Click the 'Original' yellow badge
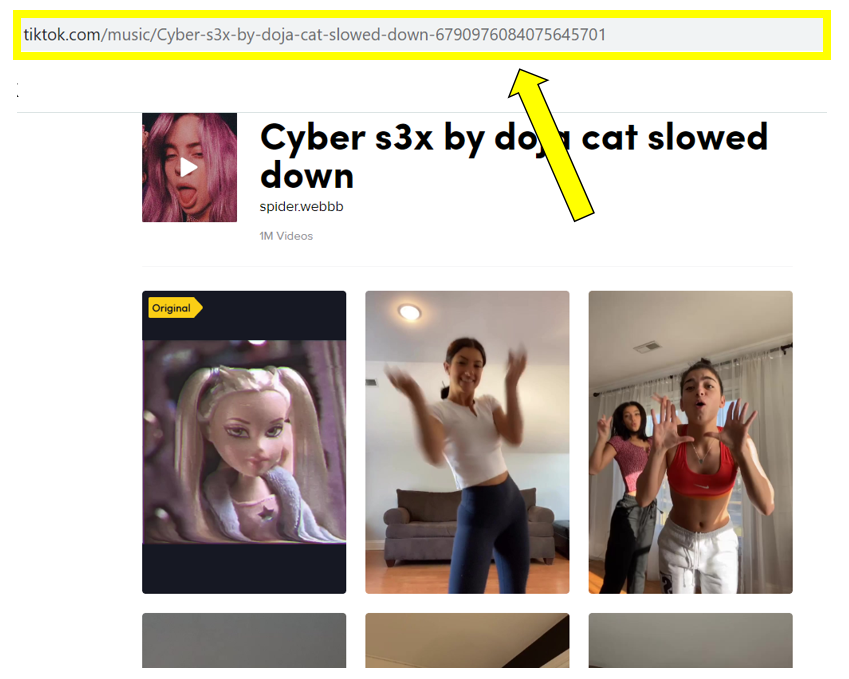 click(x=174, y=308)
